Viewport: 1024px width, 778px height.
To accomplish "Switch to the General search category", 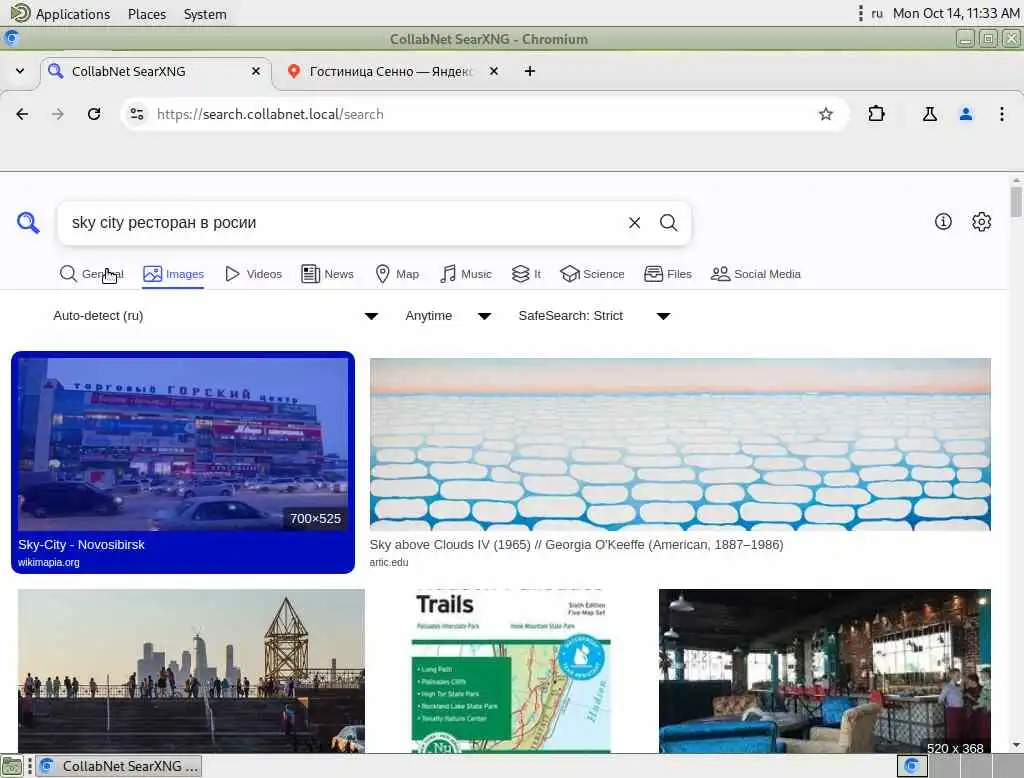I will [91, 274].
